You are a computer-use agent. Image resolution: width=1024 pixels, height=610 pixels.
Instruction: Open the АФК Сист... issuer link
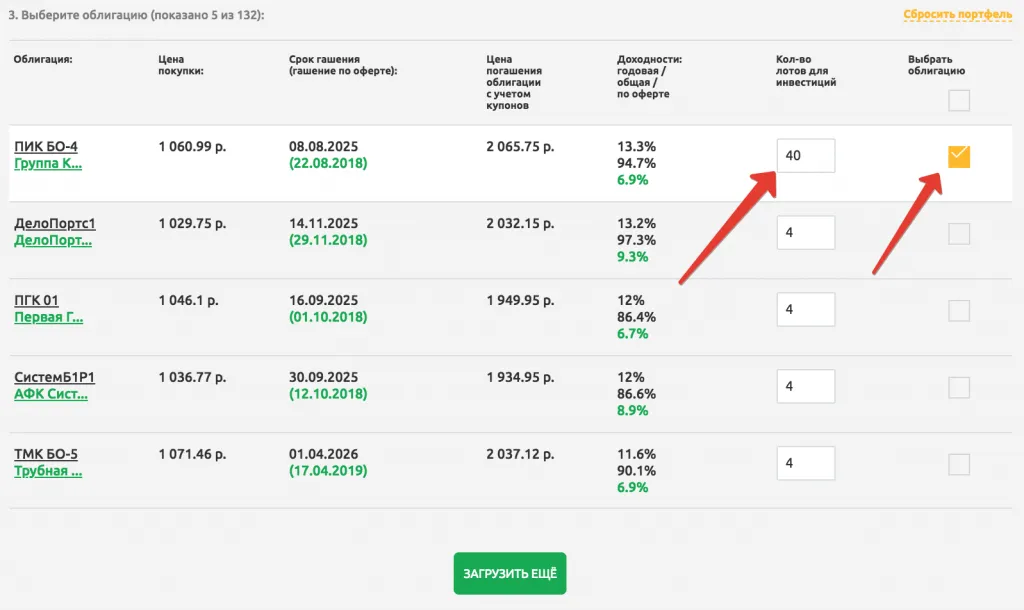coord(51,395)
